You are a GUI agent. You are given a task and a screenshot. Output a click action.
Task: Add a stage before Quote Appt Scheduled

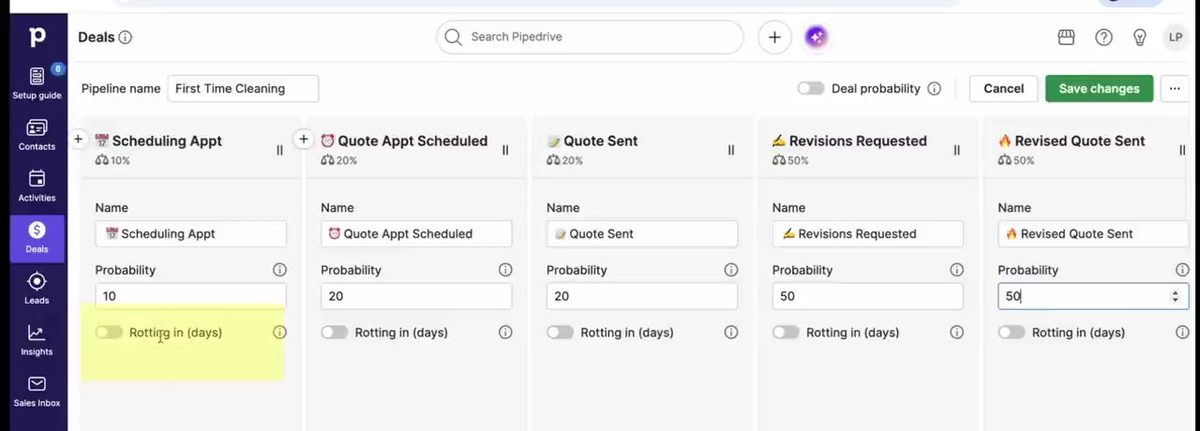[304, 139]
